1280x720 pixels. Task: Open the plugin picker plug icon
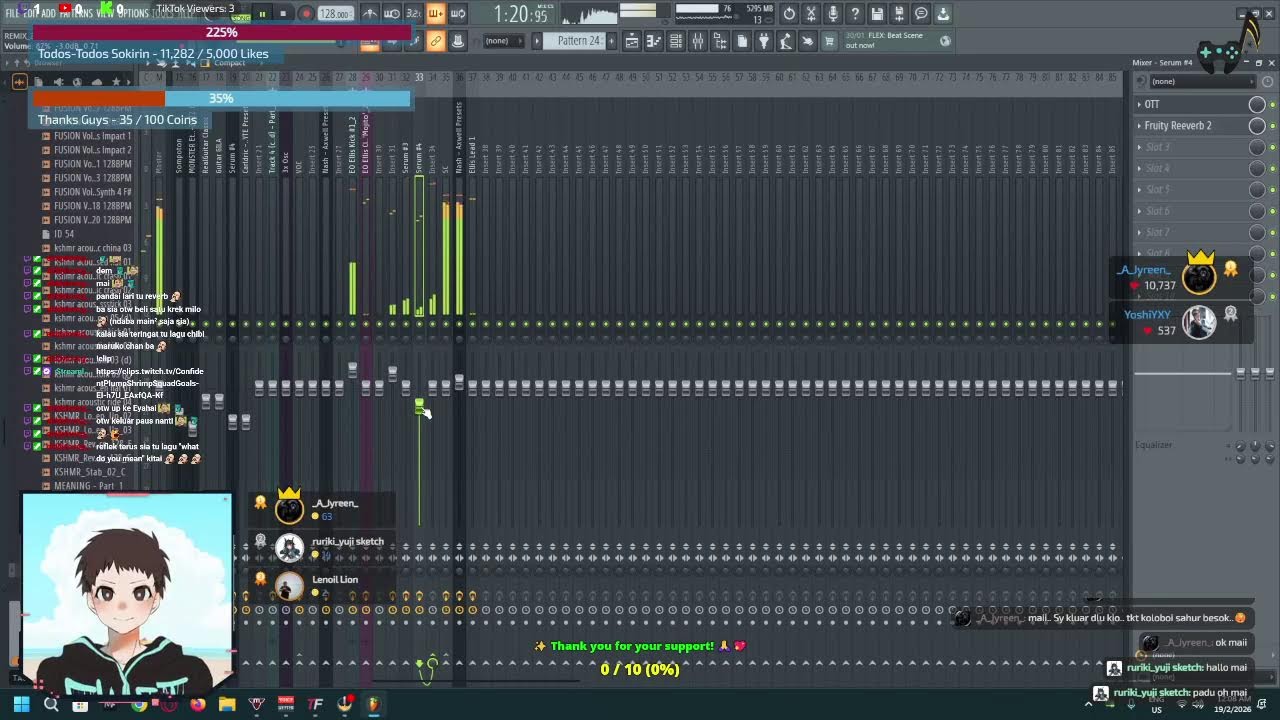point(764,41)
